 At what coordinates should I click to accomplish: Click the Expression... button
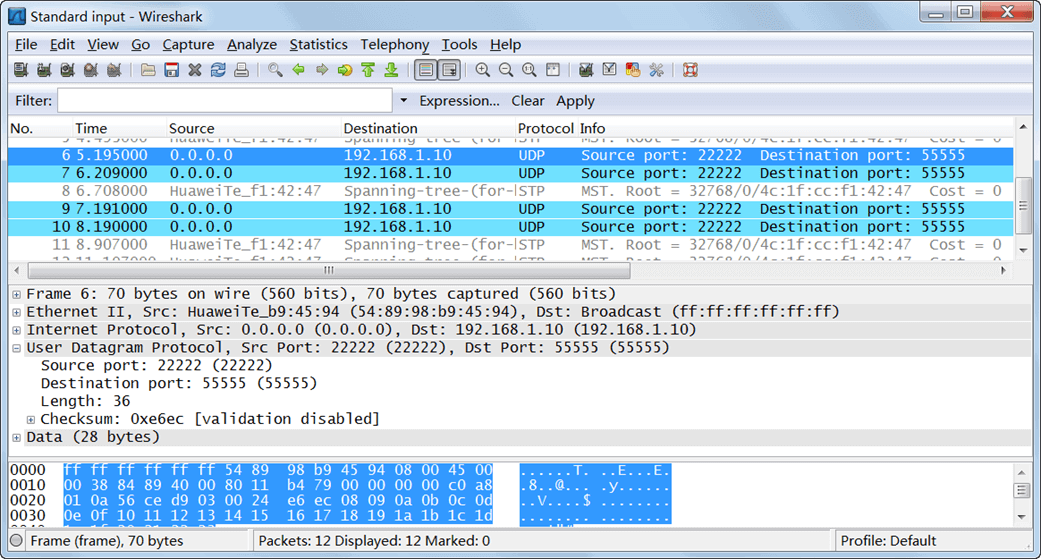point(459,101)
